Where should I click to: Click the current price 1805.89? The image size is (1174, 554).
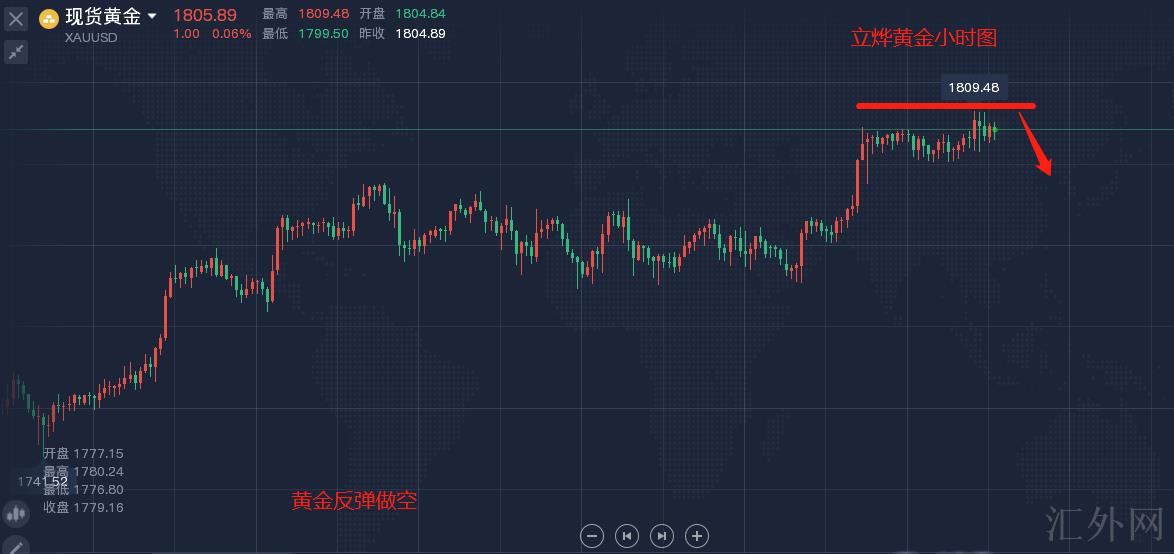tap(205, 15)
